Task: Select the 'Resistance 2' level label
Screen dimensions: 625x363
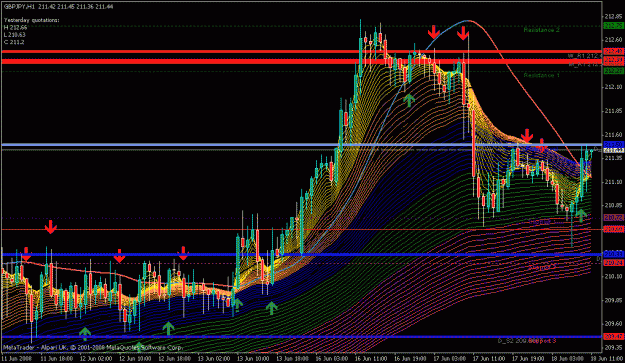Action: 542,30
